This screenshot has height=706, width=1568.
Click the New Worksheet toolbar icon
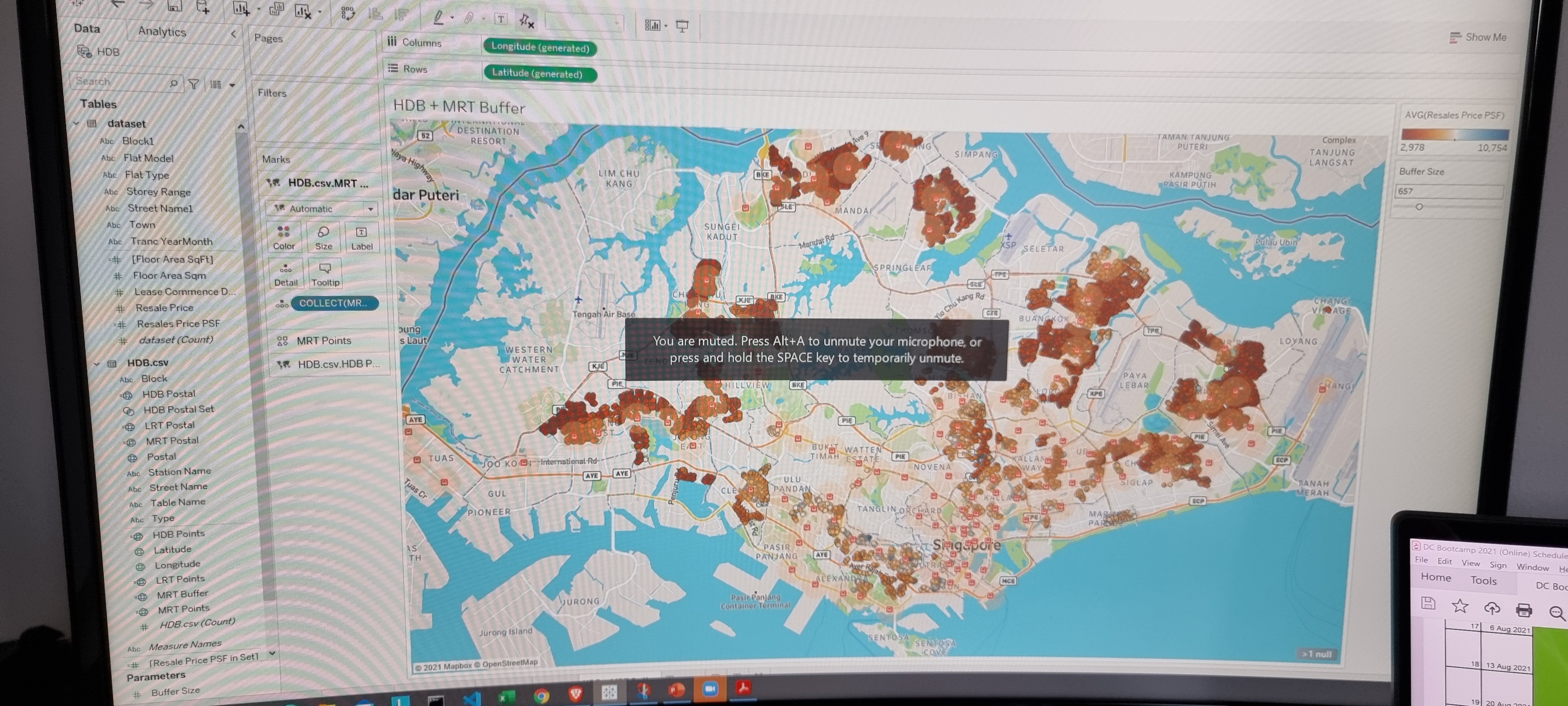[x=241, y=9]
